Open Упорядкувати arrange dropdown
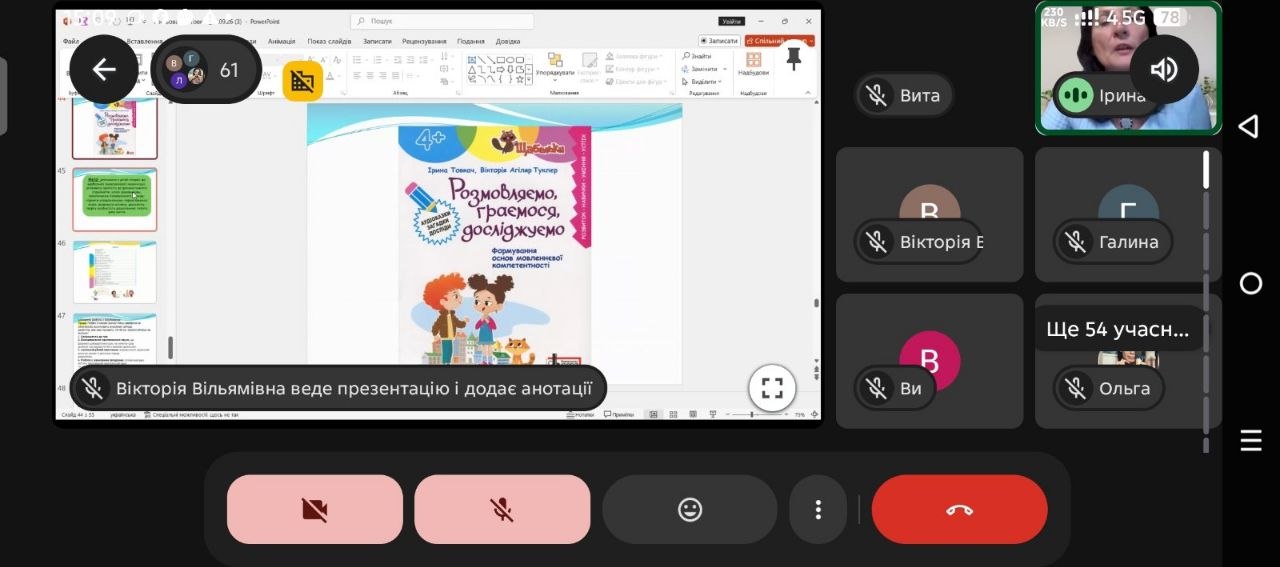The height and width of the screenshot is (567, 1280). pyautogui.click(x=554, y=67)
